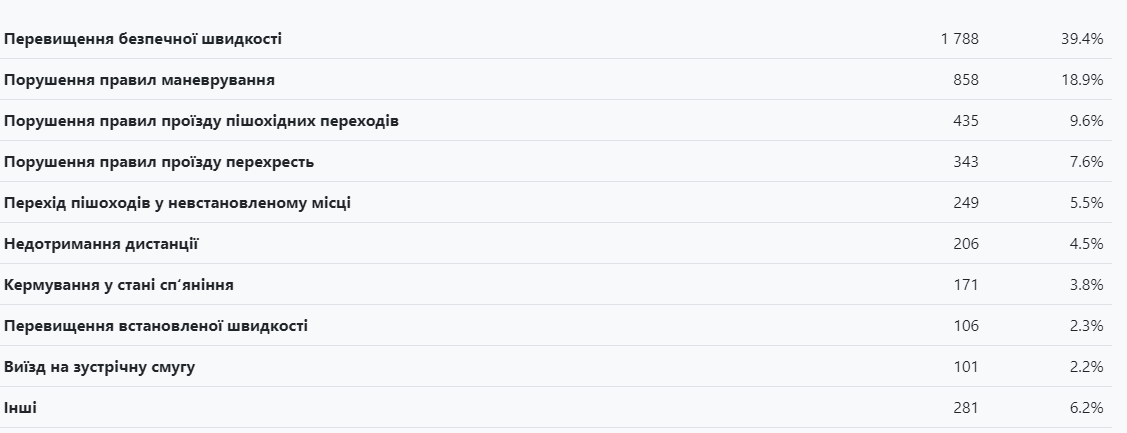Click the 4.5% percentage value
Image resolution: width=1127 pixels, height=433 pixels.
coord(1085,244)
